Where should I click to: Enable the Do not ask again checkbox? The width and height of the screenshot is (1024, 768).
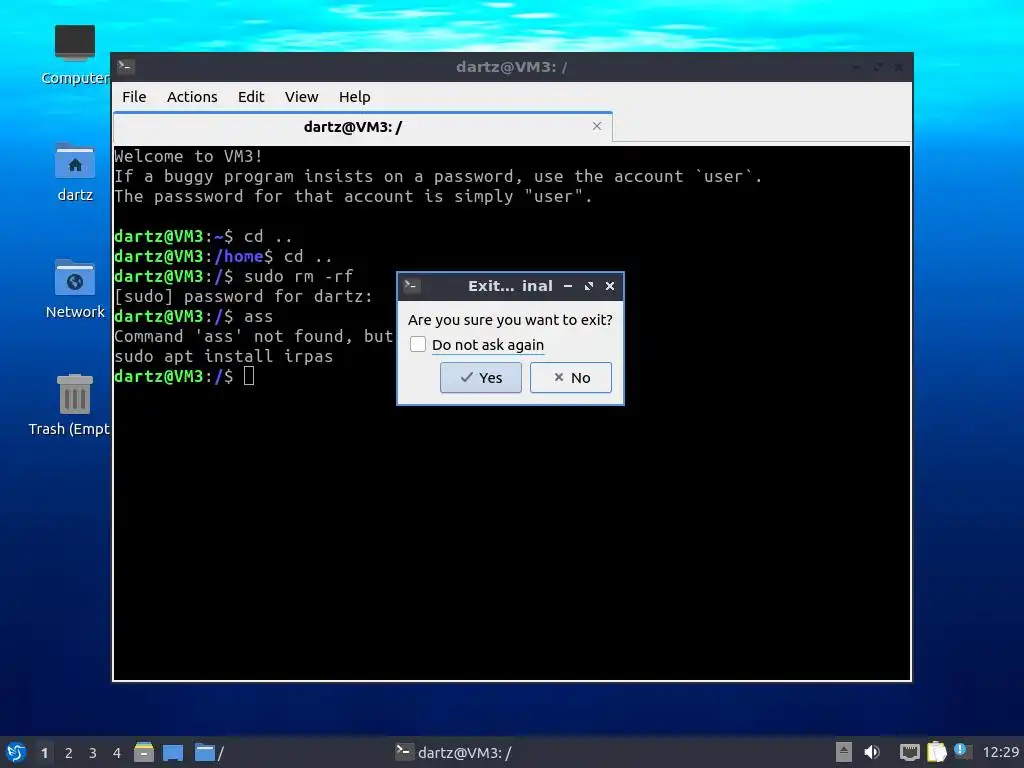(418, 344)
